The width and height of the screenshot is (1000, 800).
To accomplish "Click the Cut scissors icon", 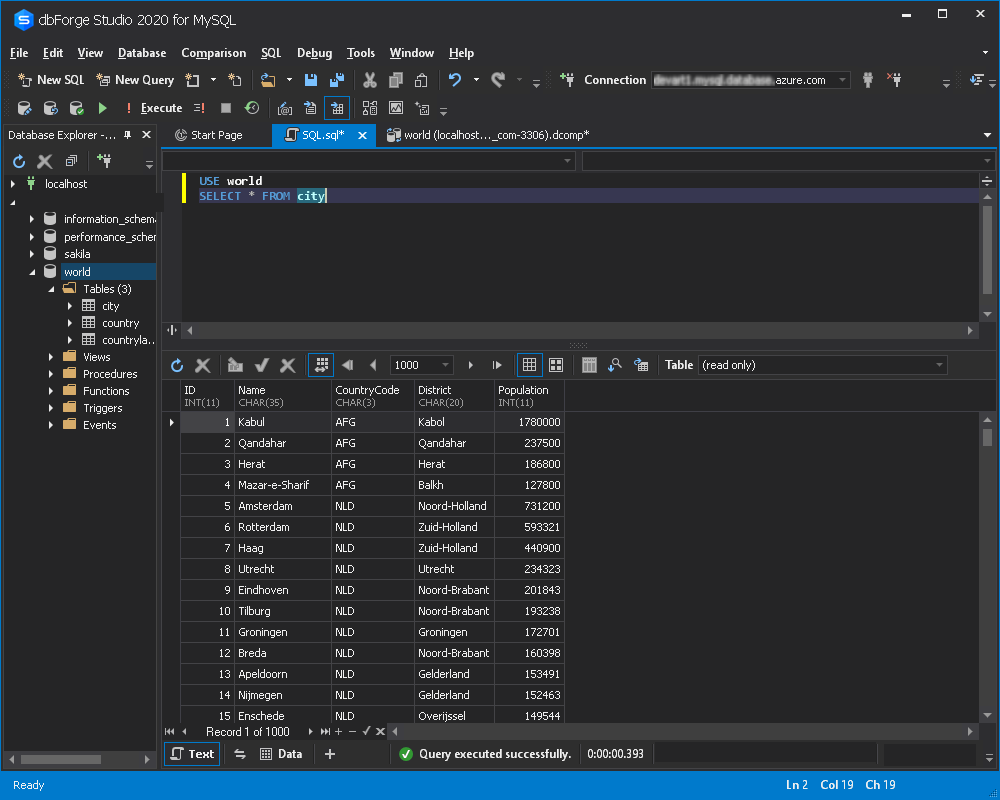I will click(369, 80).
